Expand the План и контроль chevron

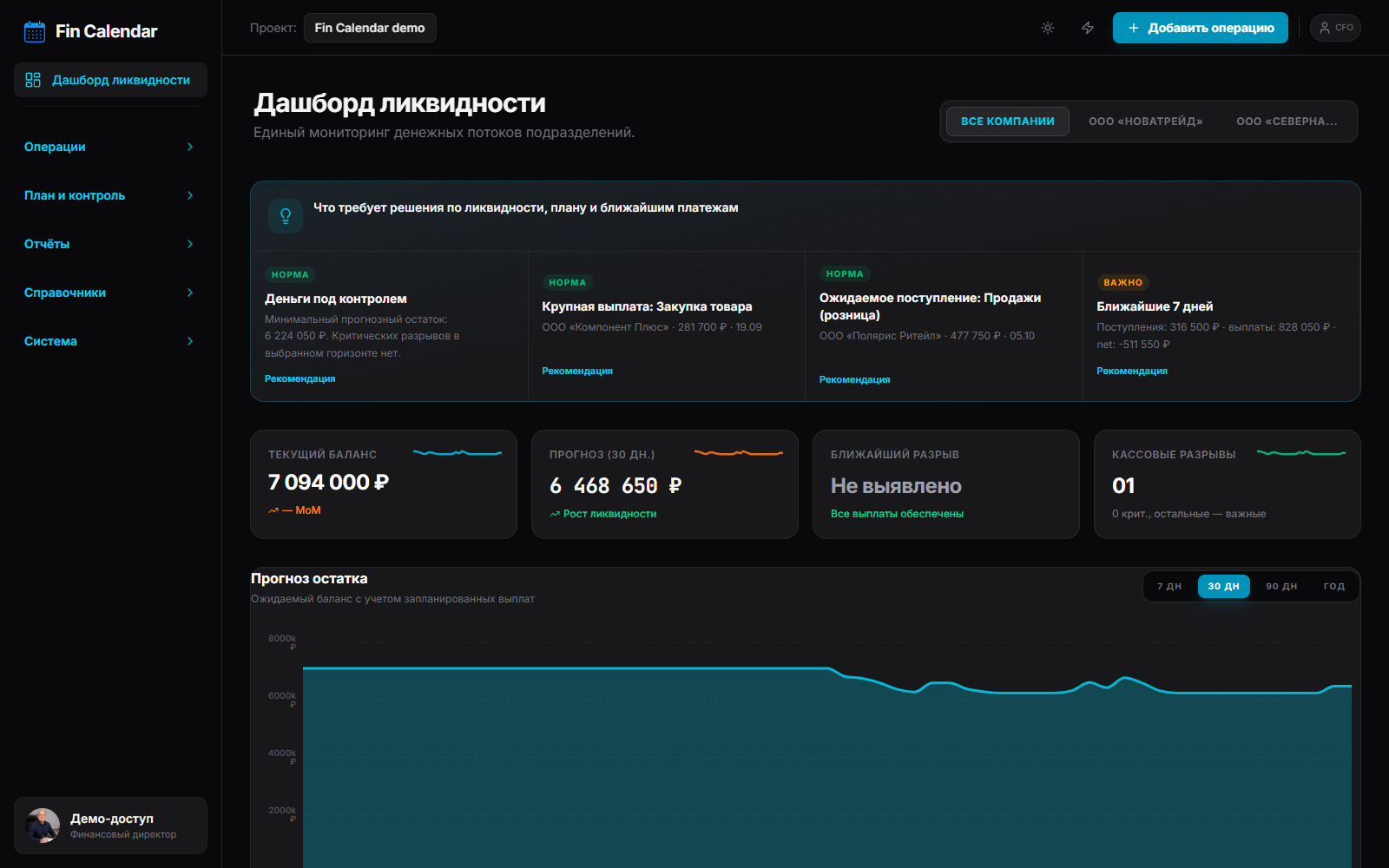190,195
